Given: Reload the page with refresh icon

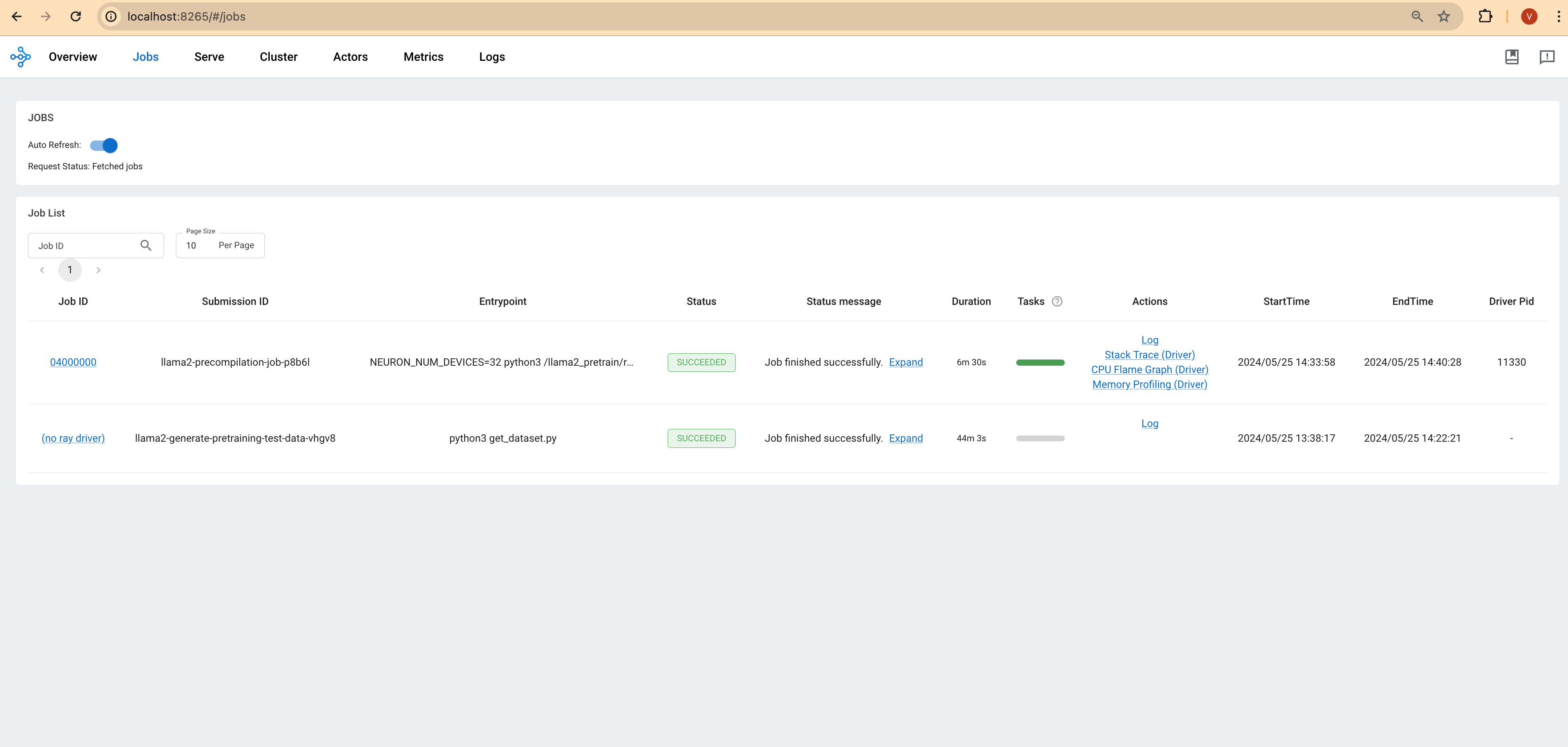Looking at the screenshot, I should [x=76, y=16].
